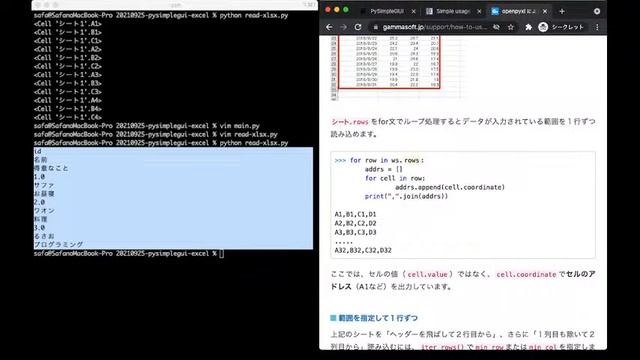This screenshot has height=360, width=640.
Task: Close the PySimpleGUI tab
Action: pyautogui.click(x=413, y=11)
